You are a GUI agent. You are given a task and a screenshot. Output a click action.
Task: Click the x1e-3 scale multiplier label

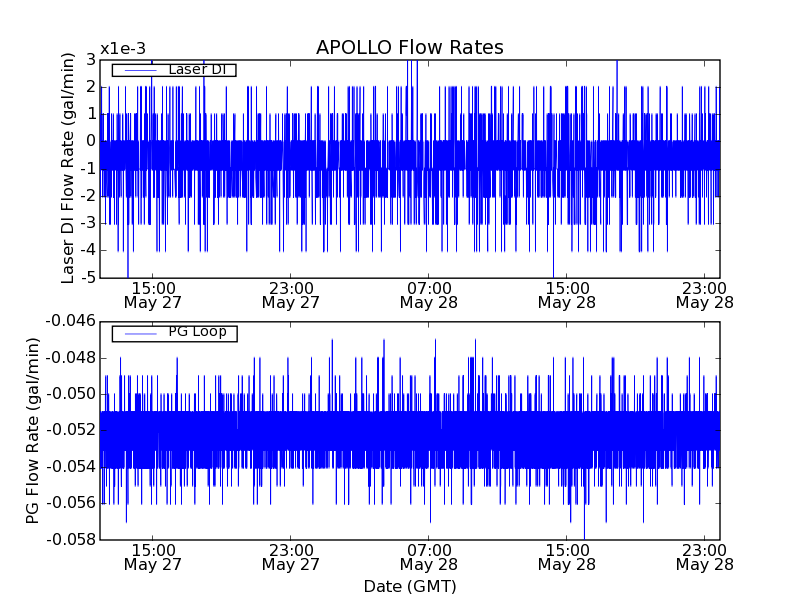[123, 49]
